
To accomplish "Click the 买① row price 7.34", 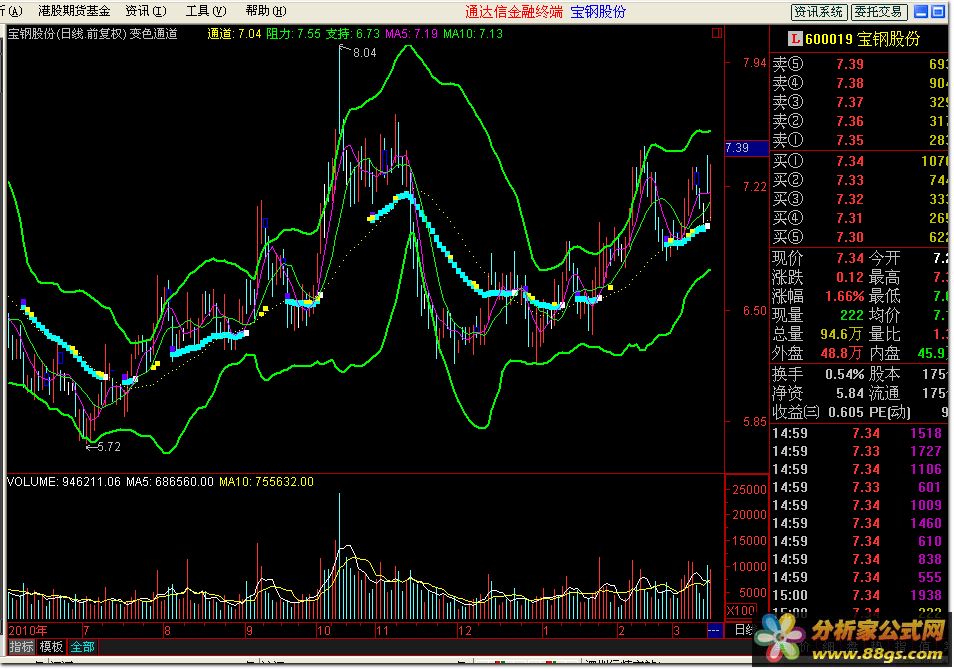I will 850,161.
